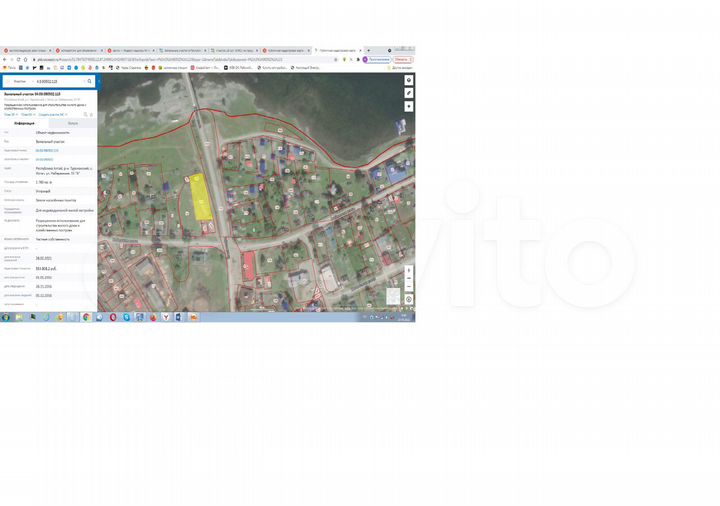The height and width of the screenshot is (506, 720).
Task: Click the red Обновить Chrome button
Action: [x=403, y=60]
